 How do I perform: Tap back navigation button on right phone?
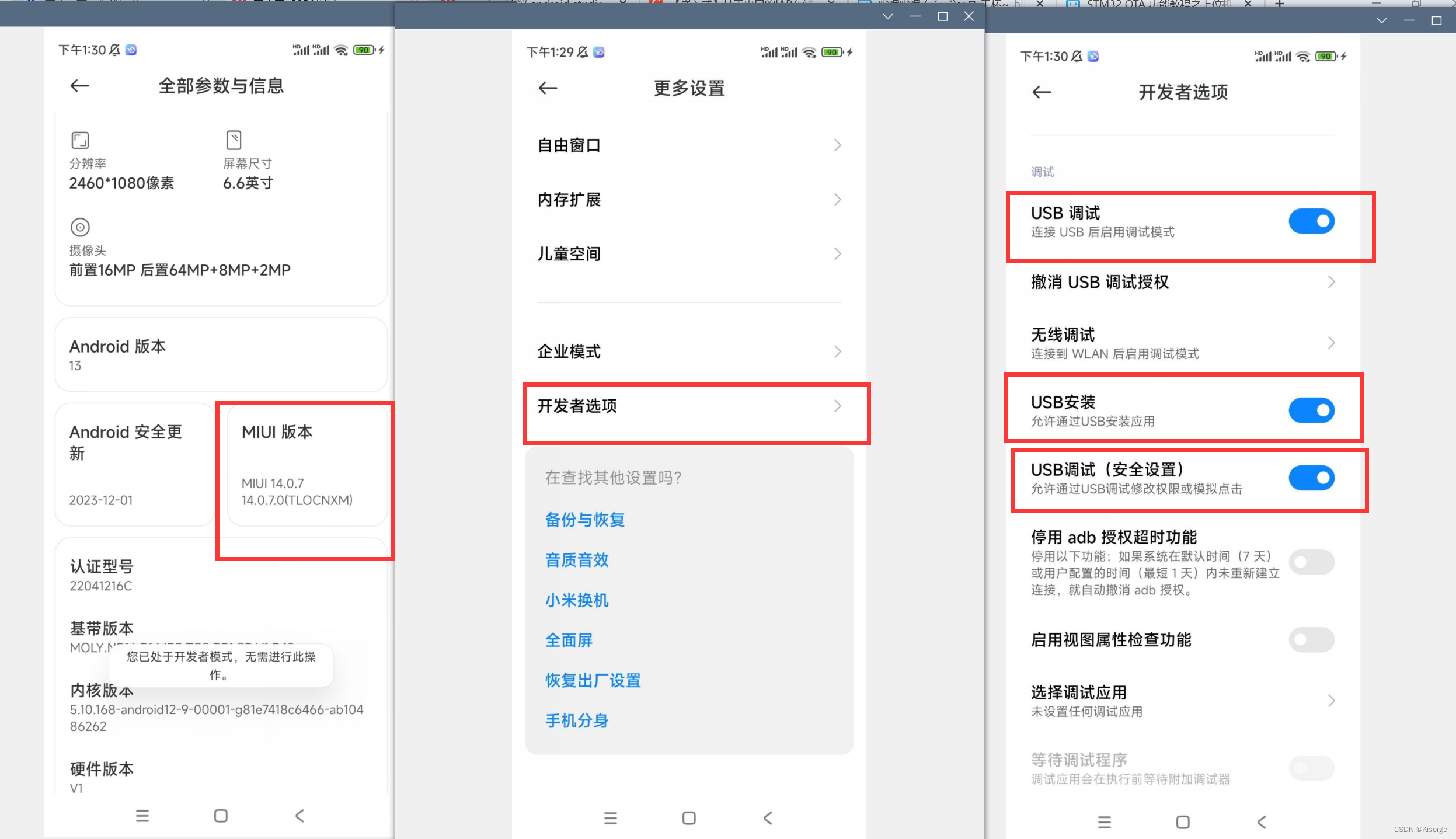click(1262, 822)
